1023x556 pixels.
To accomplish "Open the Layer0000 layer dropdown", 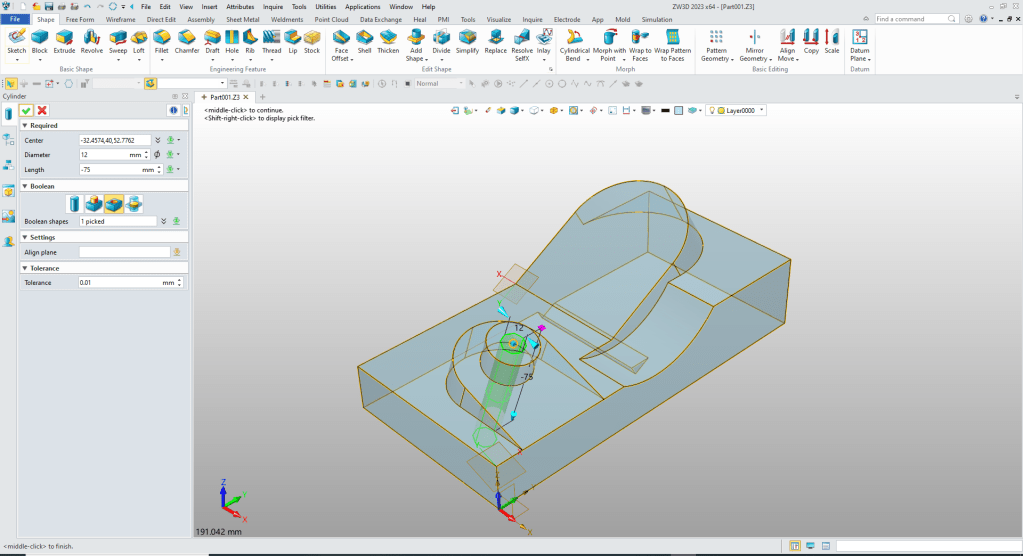I will [x=762, y=110].
